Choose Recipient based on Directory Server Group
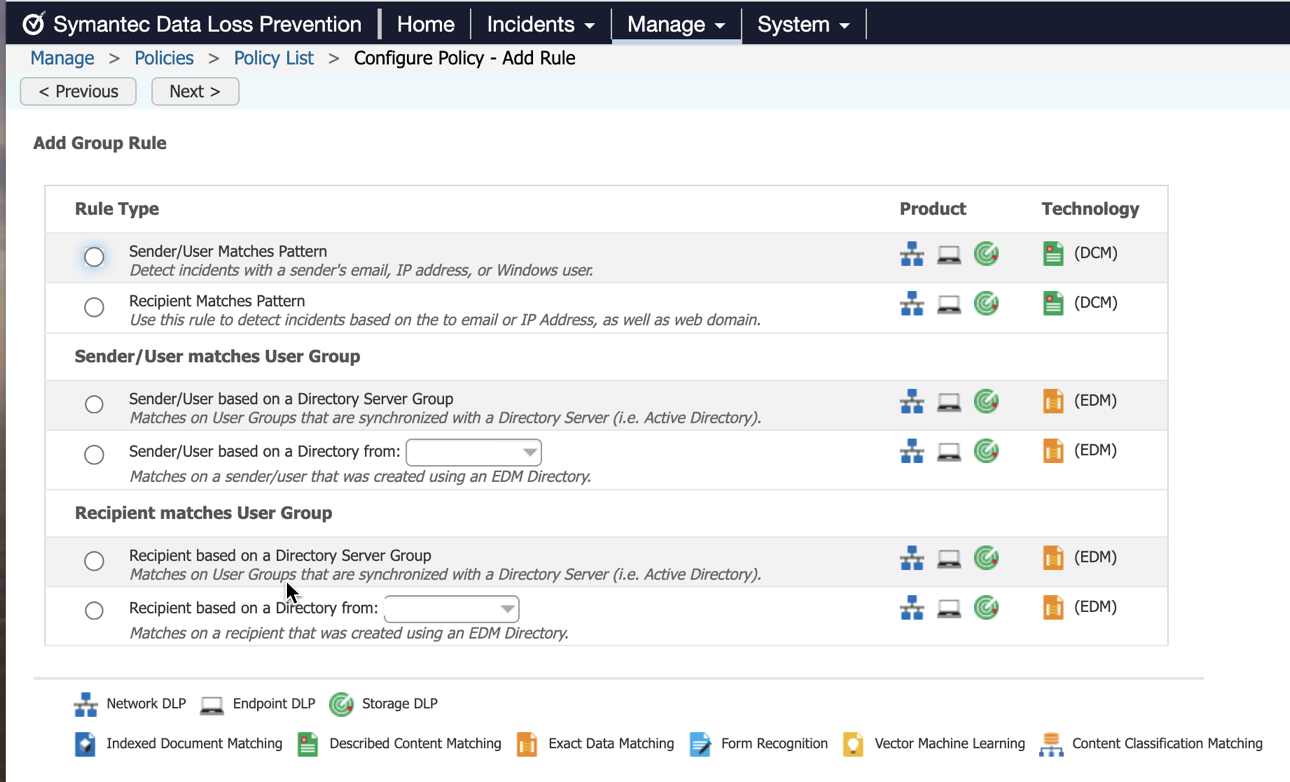Image resolution: width=1290 pixels, height=782 pixels. point(94,561)
